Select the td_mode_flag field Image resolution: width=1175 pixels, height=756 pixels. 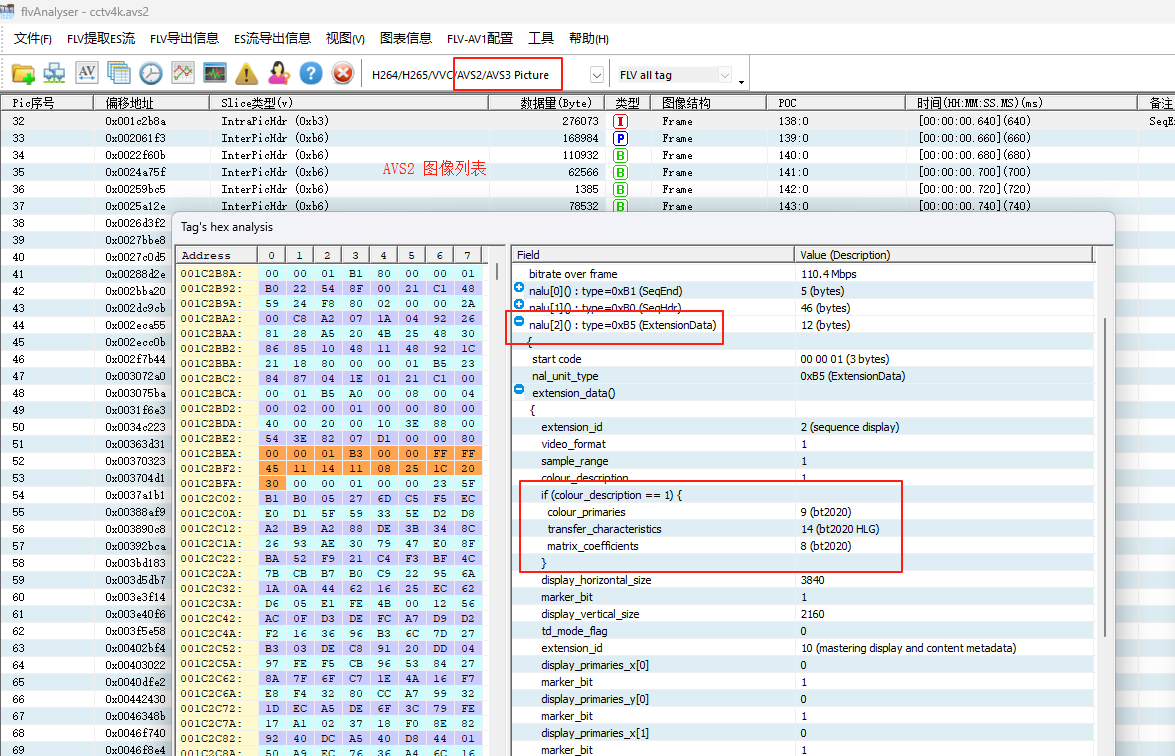(803, 632)
